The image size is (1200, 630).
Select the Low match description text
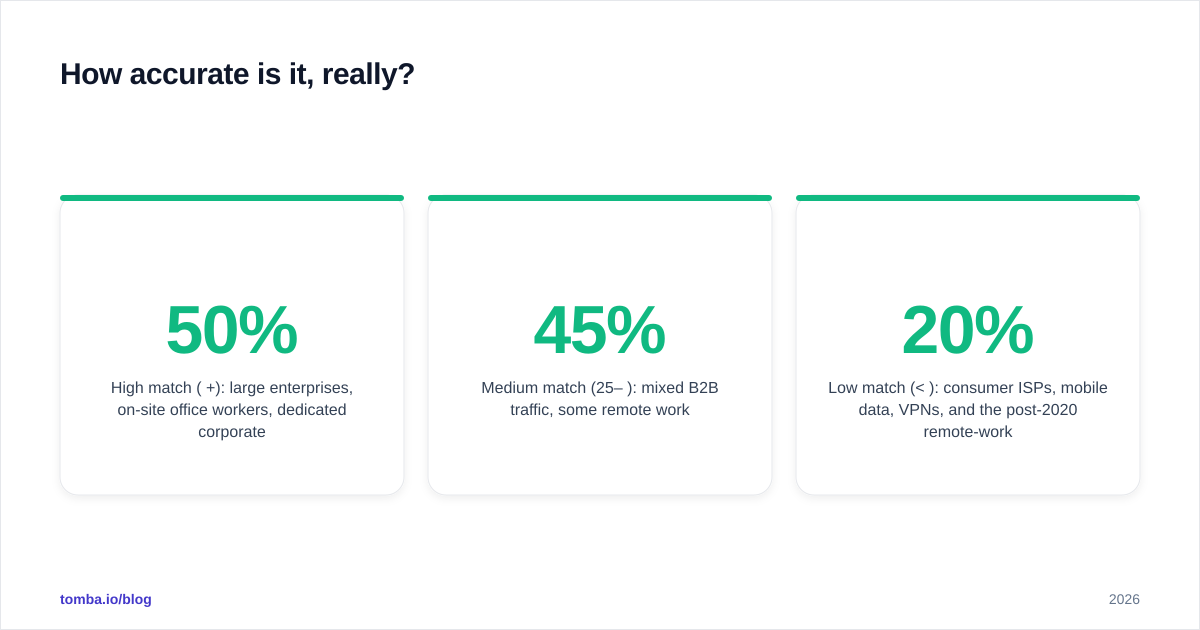pos(968,410)
